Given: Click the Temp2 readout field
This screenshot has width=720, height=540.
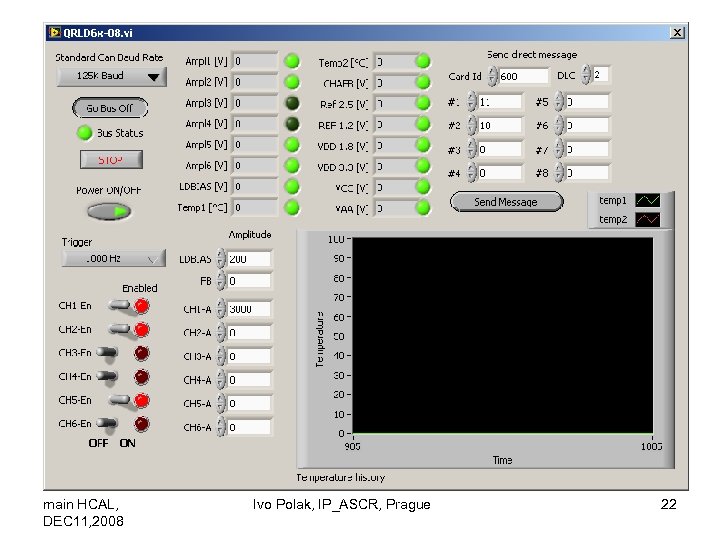Looking at the screenshot, I should (394, 62).
